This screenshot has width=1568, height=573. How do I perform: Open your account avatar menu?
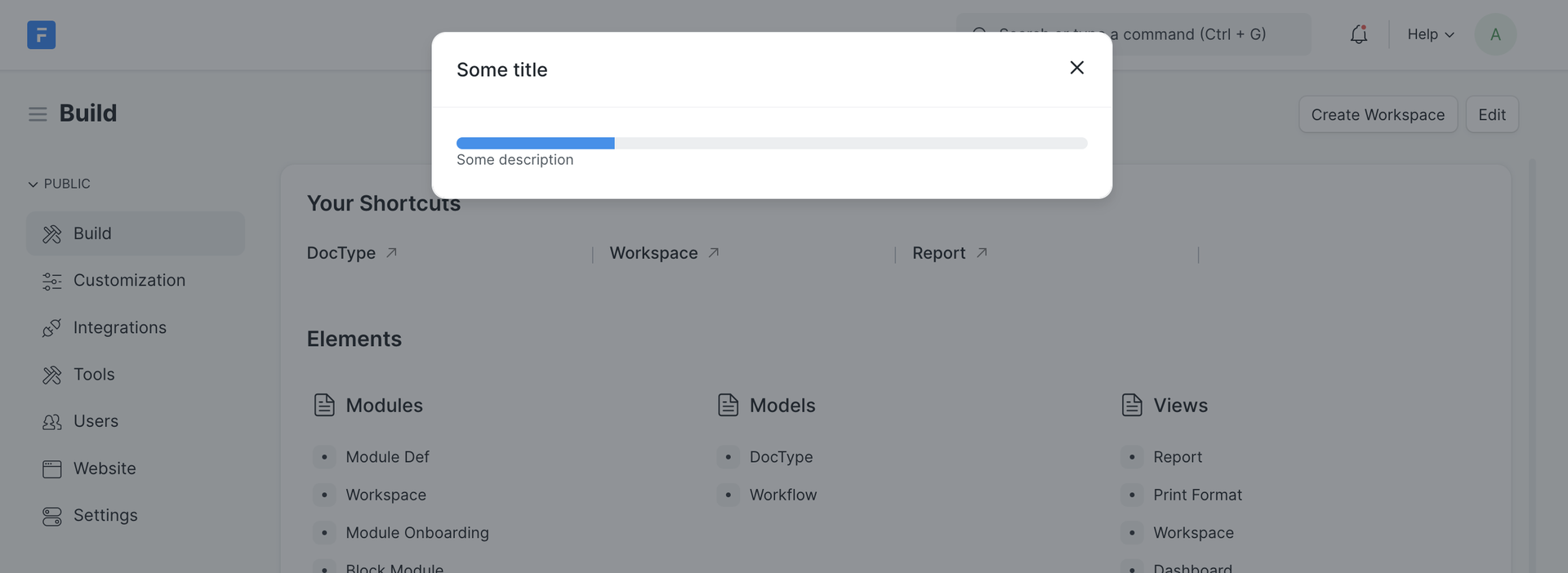pos(1495,34)
